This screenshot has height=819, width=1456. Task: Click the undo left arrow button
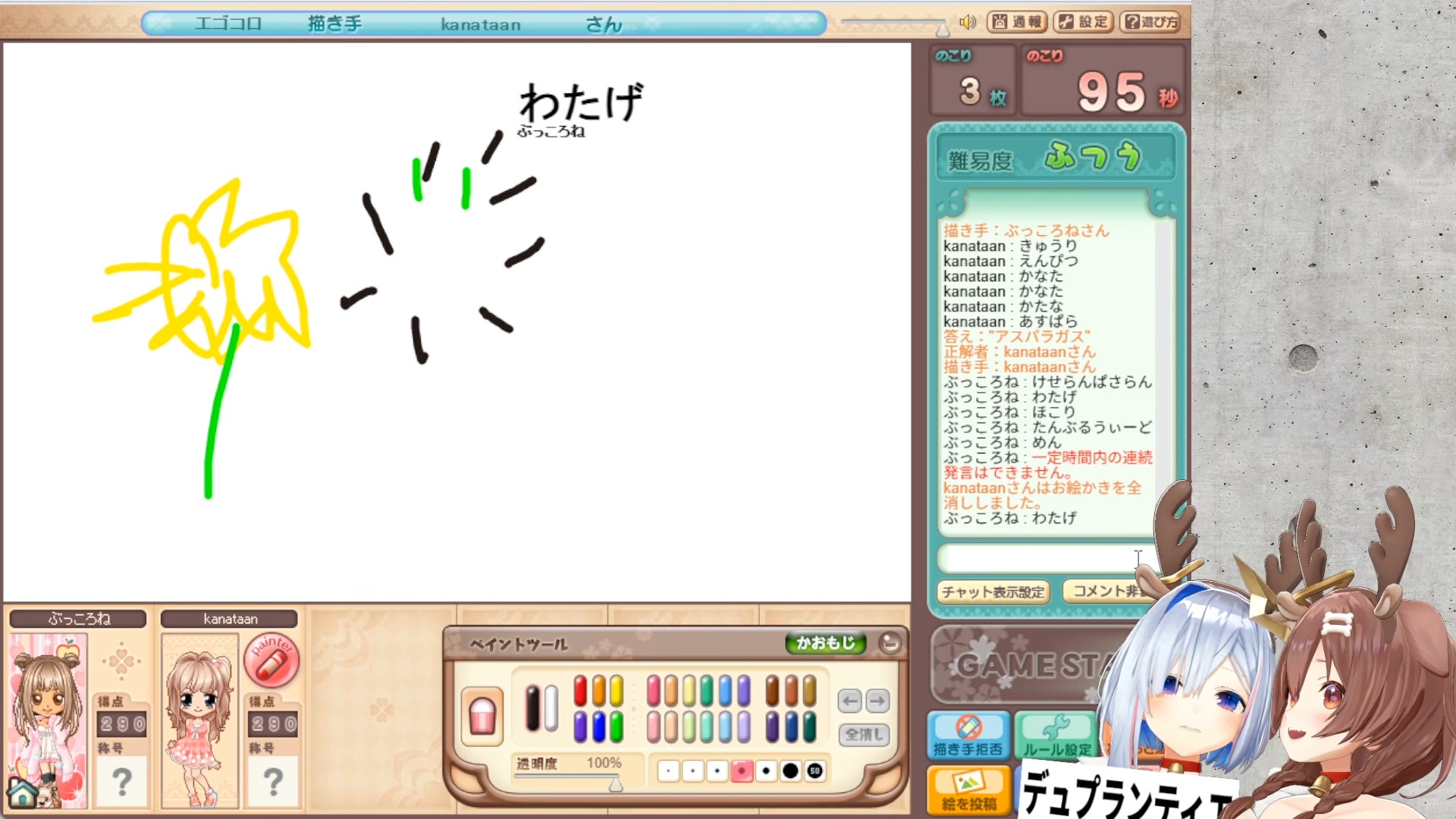(850, 701)
